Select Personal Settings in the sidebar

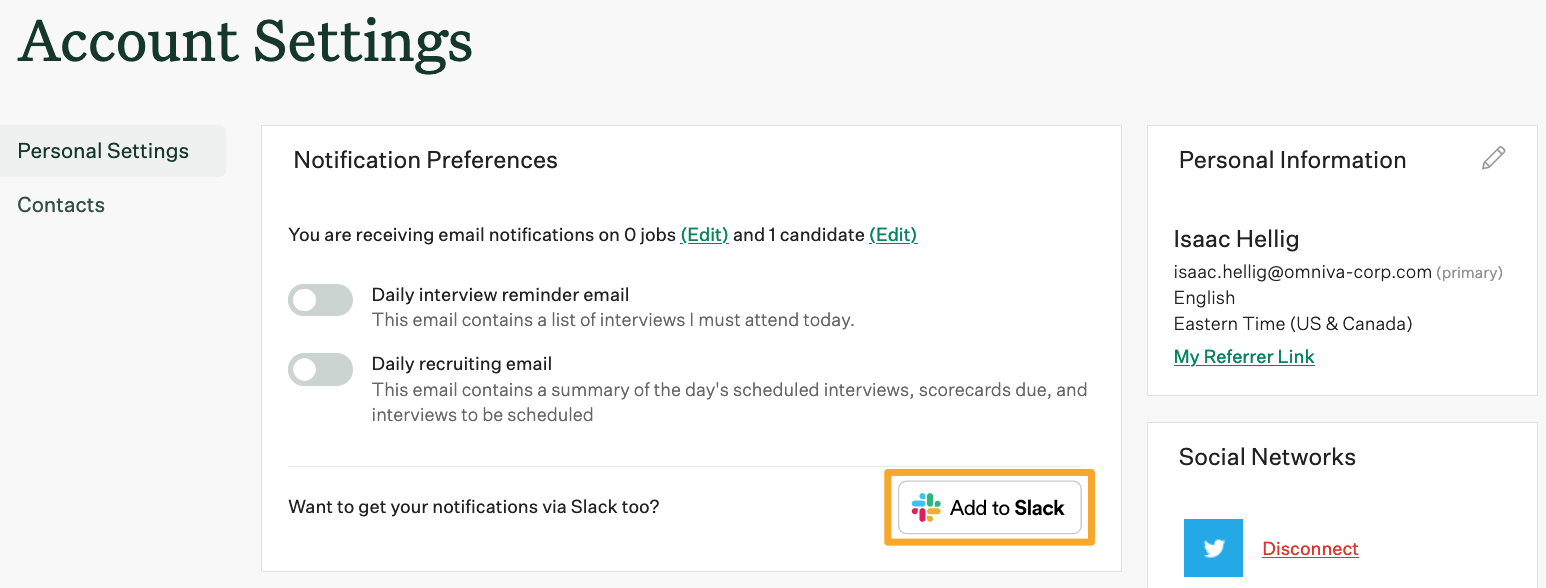pos(102,150)
